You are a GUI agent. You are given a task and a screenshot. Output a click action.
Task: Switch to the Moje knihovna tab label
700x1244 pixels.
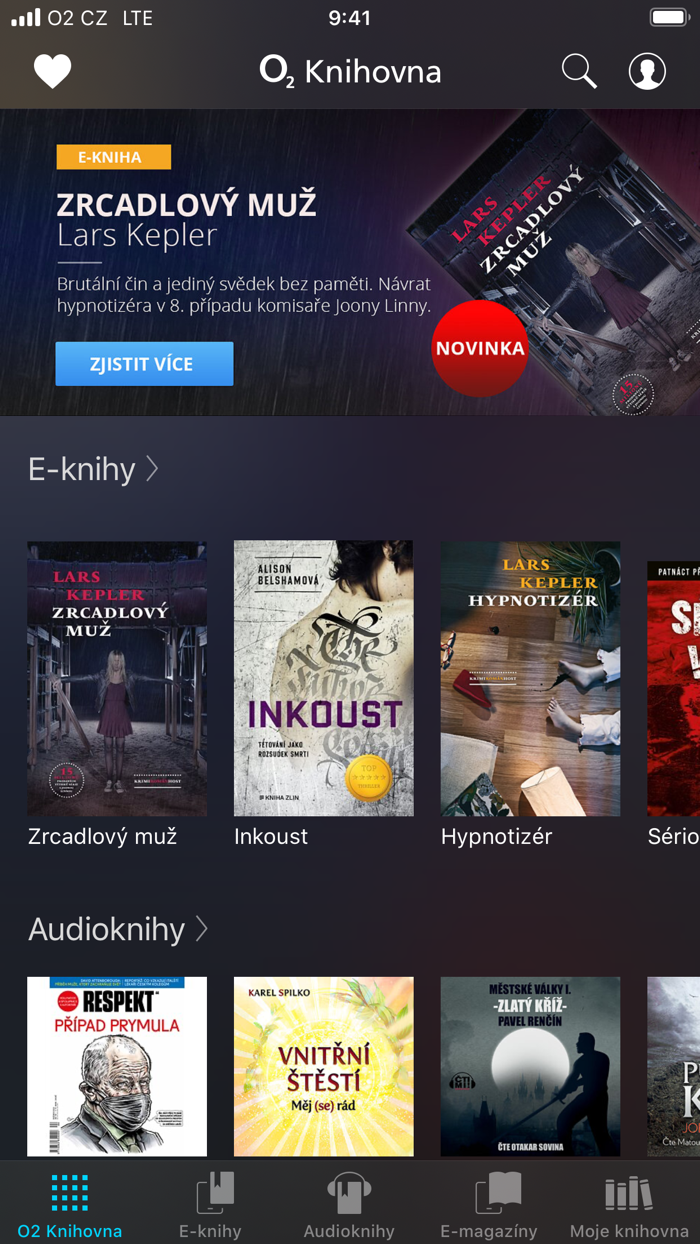[x=629, y=1231]
